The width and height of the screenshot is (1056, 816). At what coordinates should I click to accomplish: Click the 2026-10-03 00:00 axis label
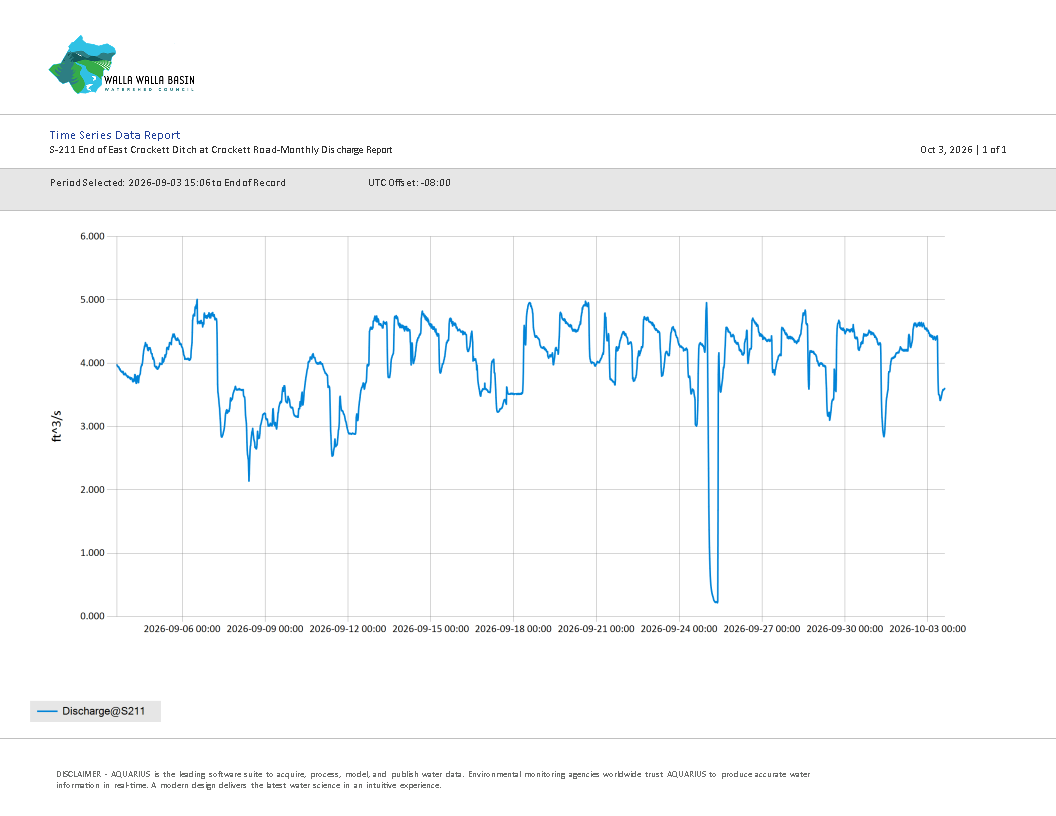927,628
